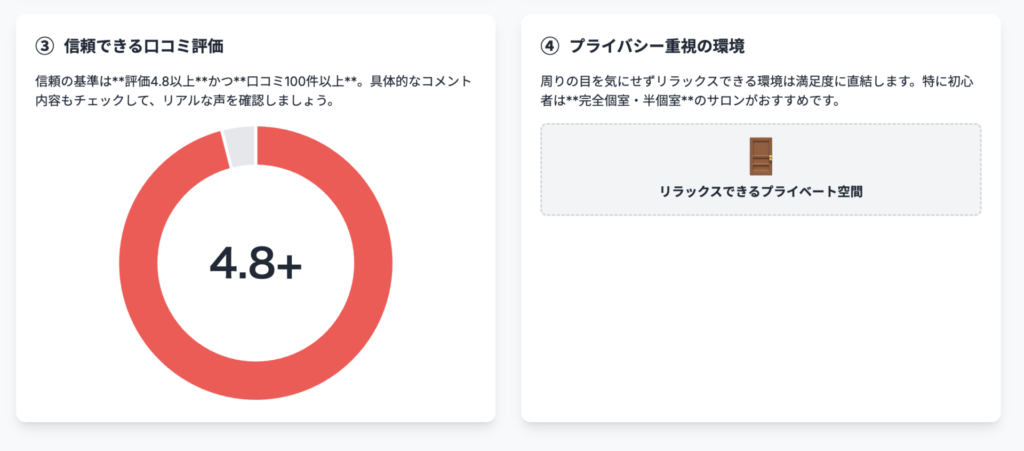The width and height of the screenshot is (1024, 451).
Task: Click the circled number 4 icon
Action: click(550, 46)
